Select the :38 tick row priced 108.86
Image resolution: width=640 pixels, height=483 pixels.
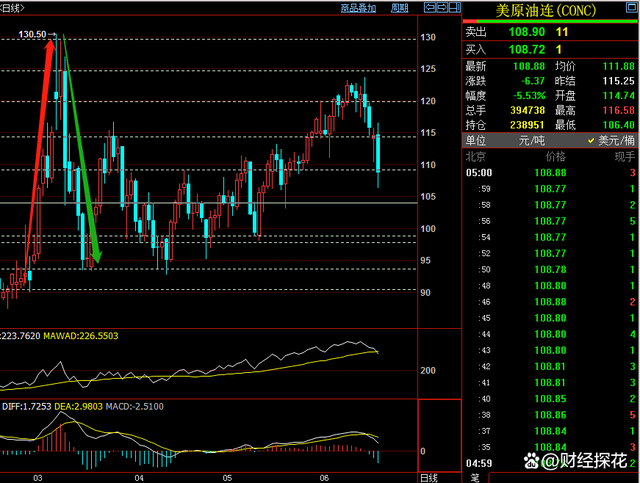(551, 415)
